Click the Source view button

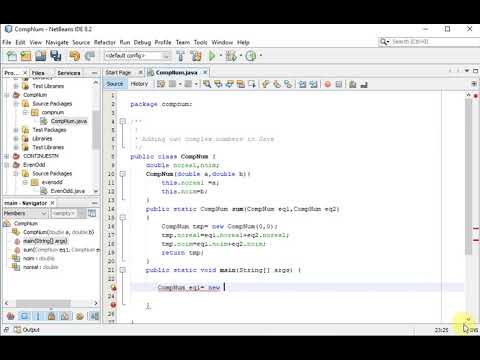point(115,84)
